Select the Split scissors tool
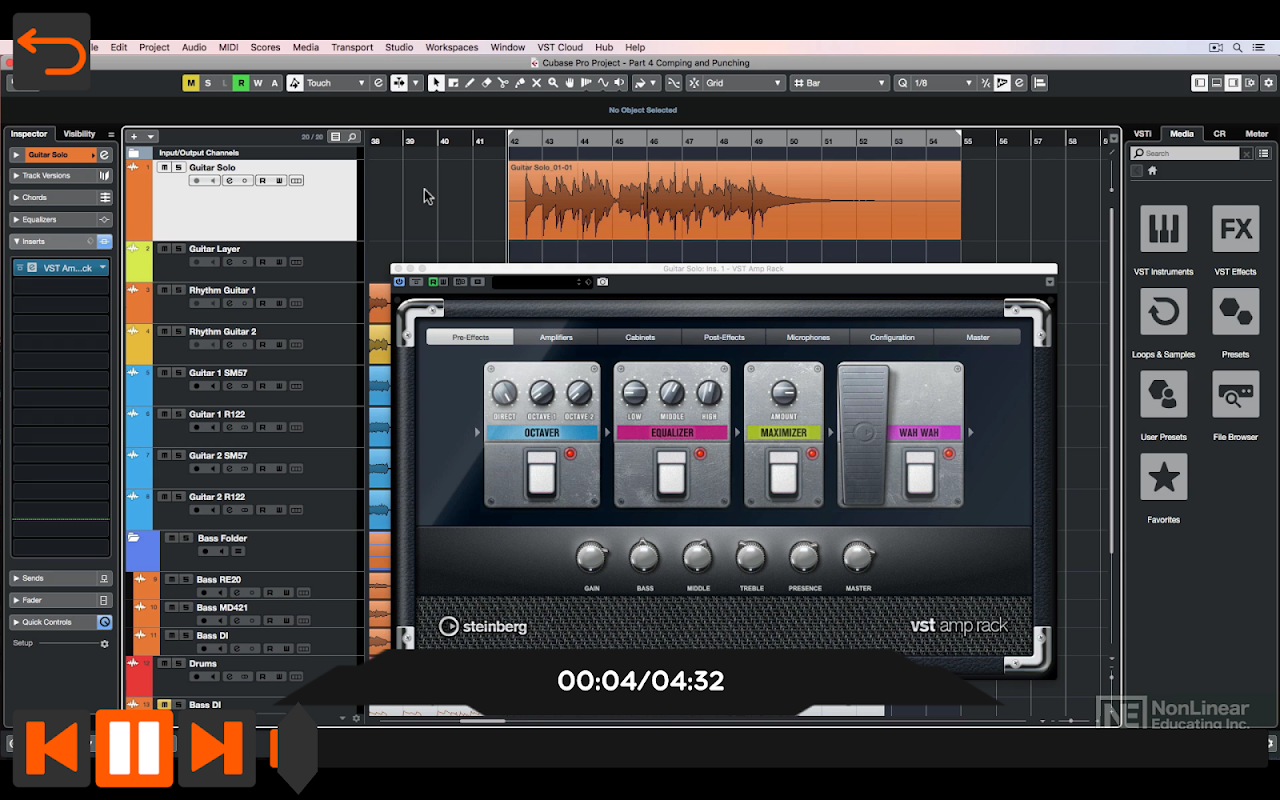 pyautogui.click(x=503, y=83)
